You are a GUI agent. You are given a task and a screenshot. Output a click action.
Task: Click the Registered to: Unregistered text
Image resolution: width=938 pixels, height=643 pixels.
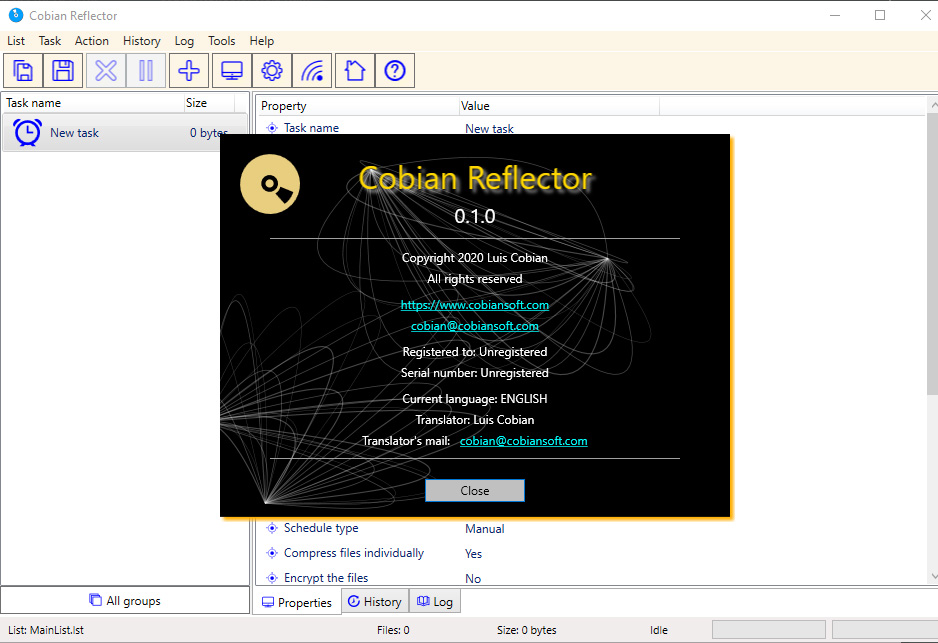pyautogui.click(x=475, y=352)
